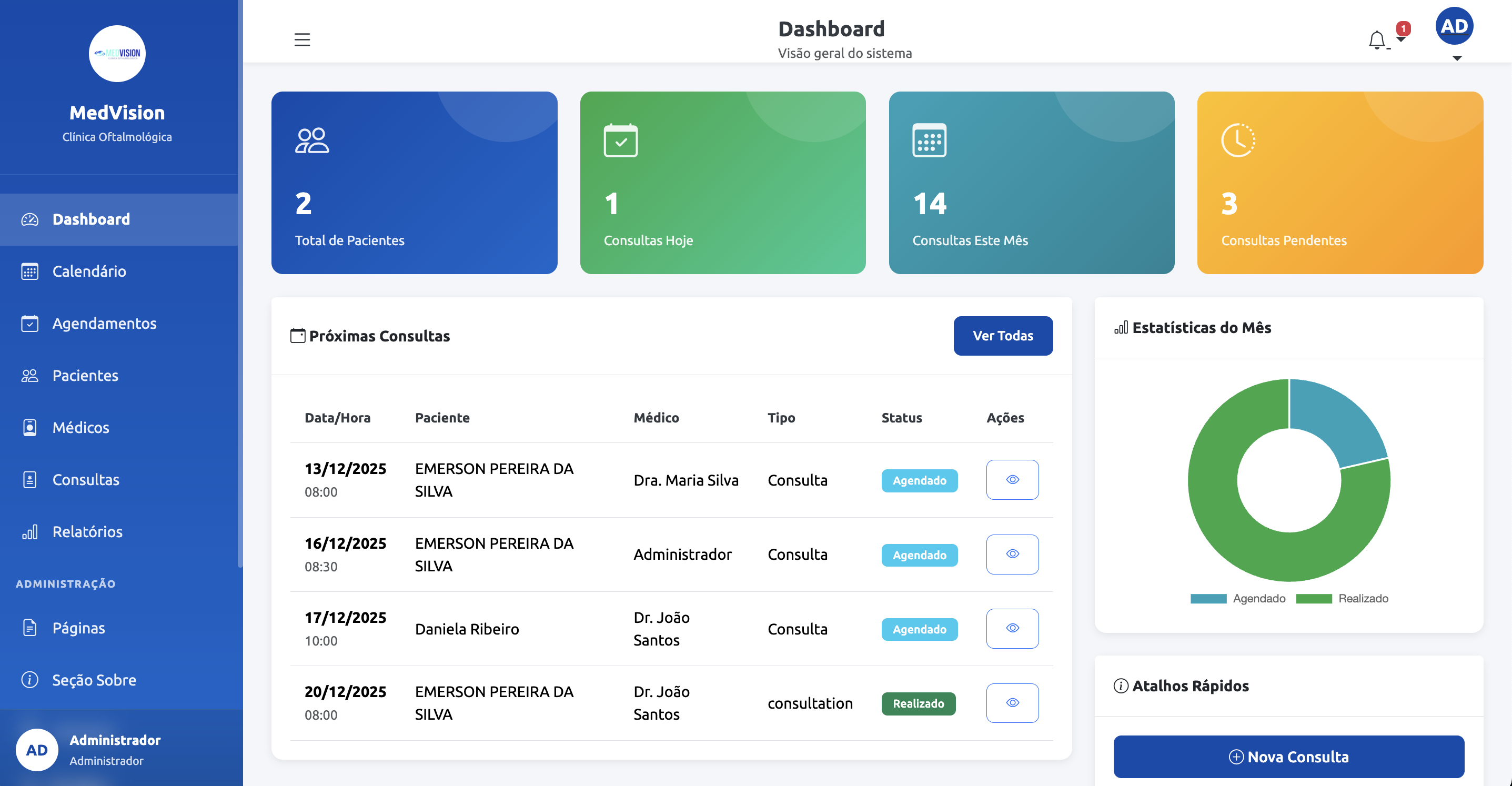Image resolution: width=1512 pixels, height=786 pixels.
Task: Toggle the Agendado legend color swatch
Action: click(x=1208, y=599)
